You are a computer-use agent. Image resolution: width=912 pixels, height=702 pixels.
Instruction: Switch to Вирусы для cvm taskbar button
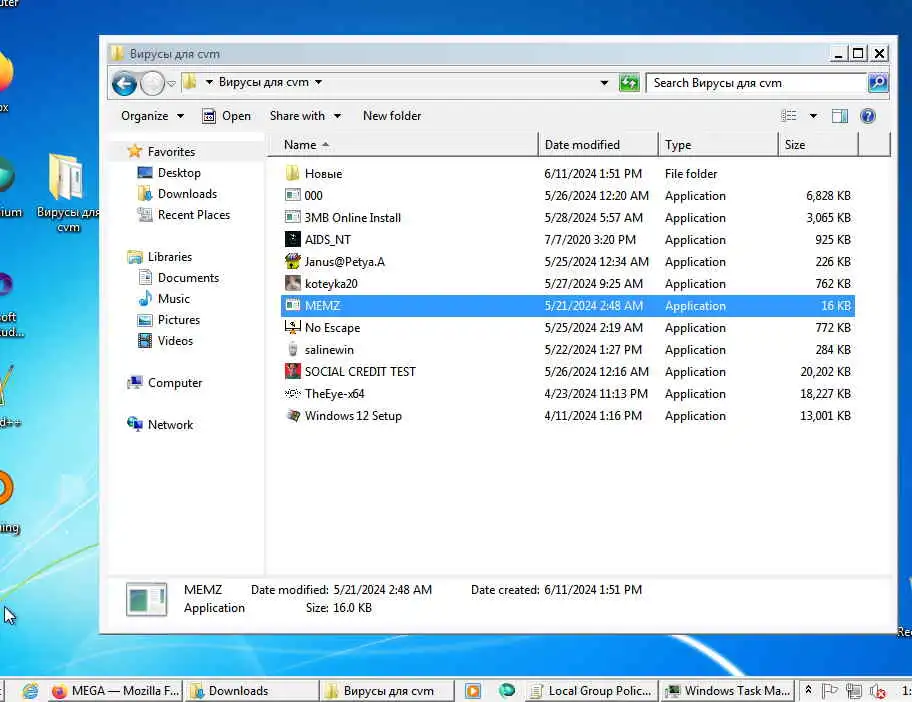386,690
